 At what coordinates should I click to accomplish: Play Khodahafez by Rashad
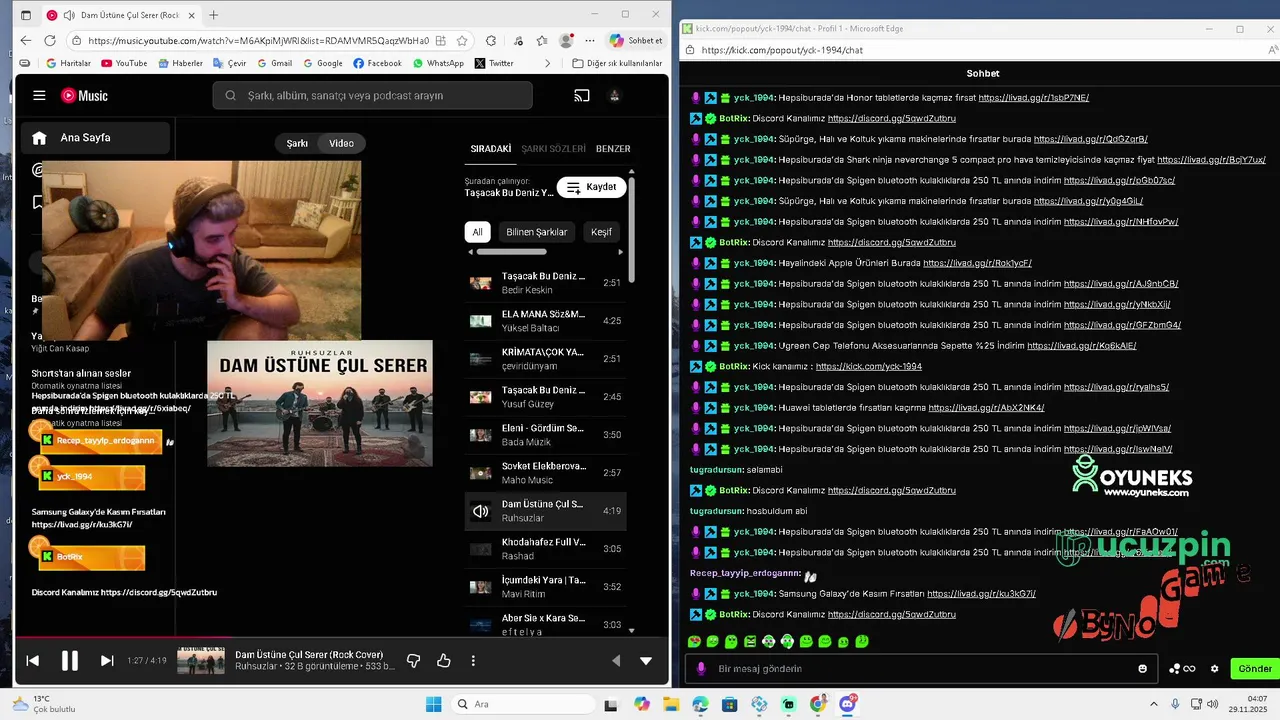(x=546, y=549)
